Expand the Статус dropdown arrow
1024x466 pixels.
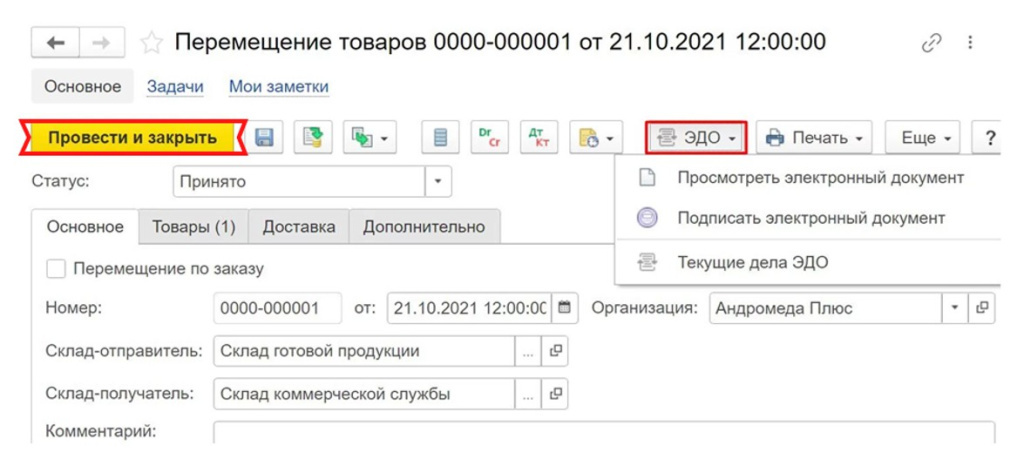(438, 181)
